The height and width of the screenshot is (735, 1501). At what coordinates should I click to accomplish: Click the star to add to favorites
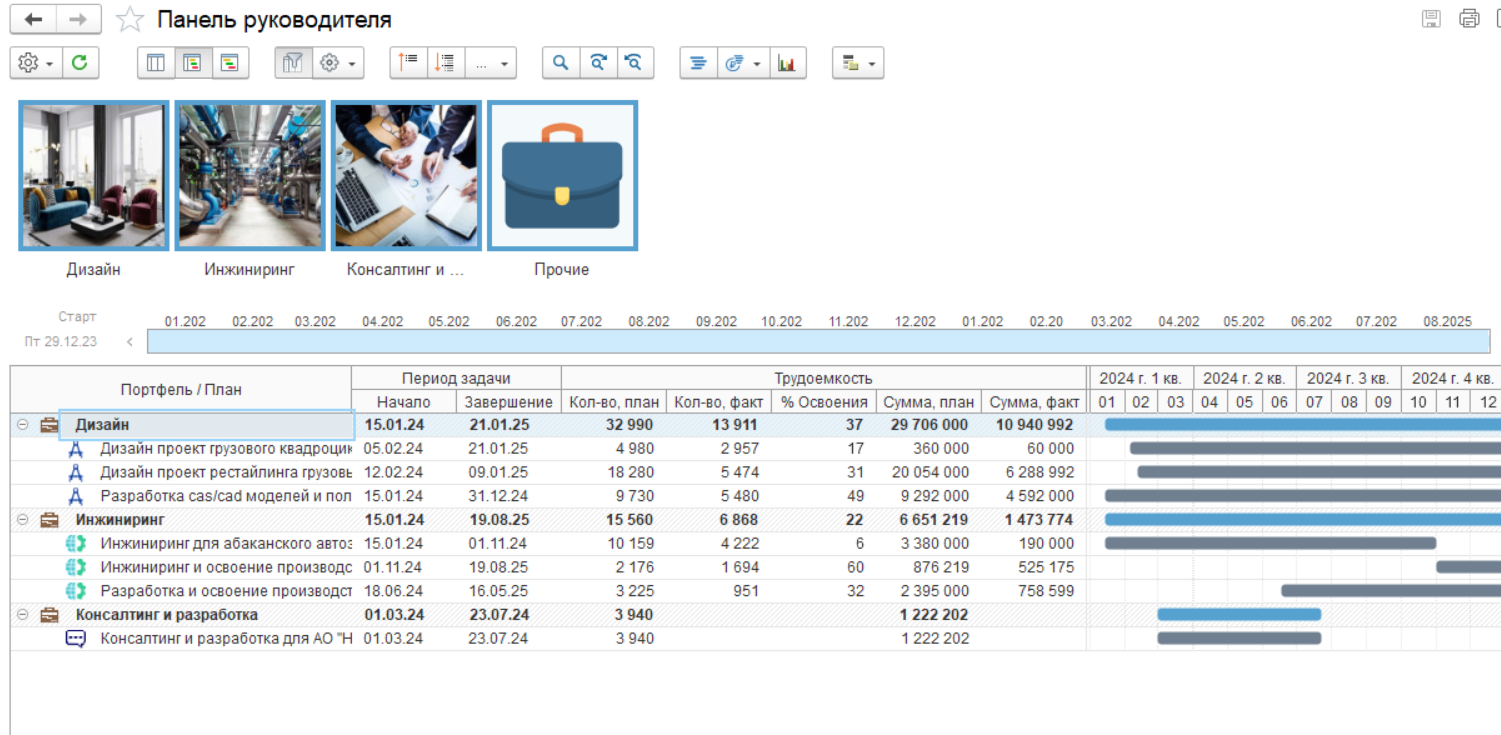(129, 20)
